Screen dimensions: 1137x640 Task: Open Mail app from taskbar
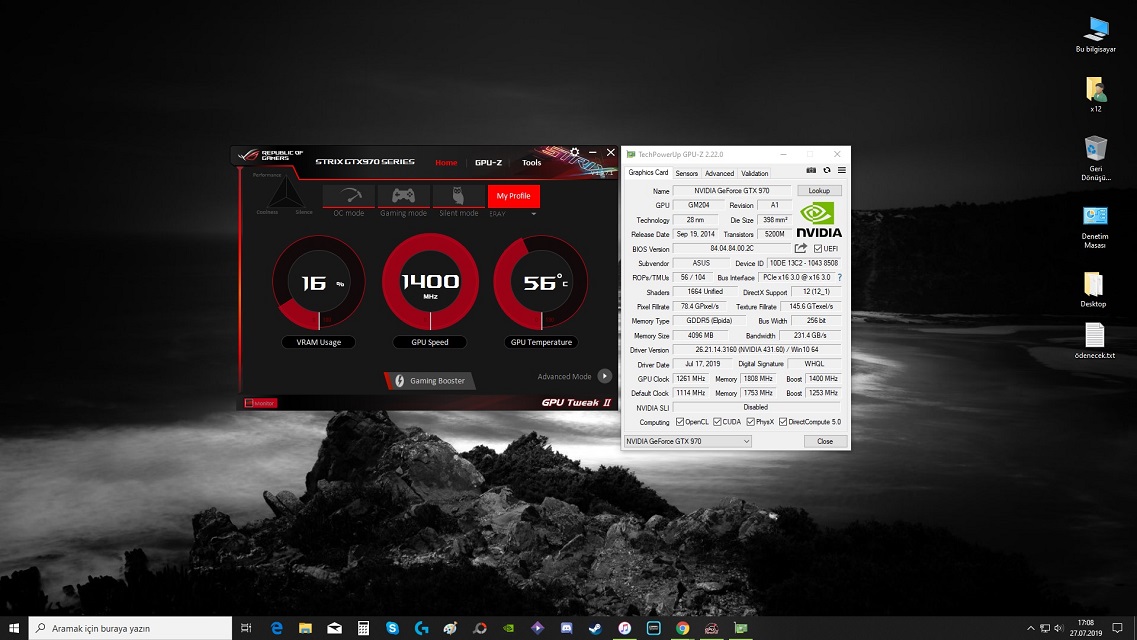334,628
